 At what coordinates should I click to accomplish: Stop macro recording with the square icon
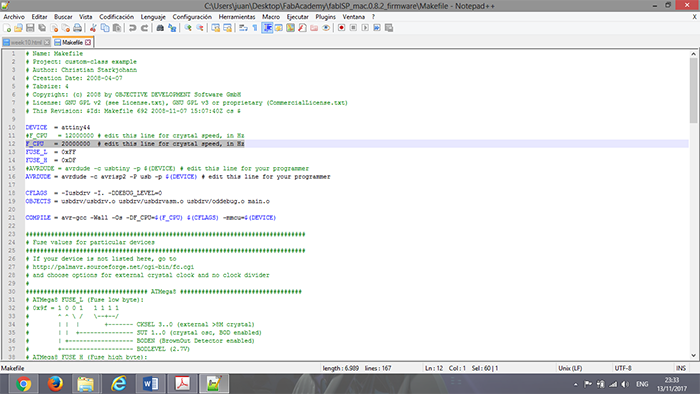click(x=353, y=28)
